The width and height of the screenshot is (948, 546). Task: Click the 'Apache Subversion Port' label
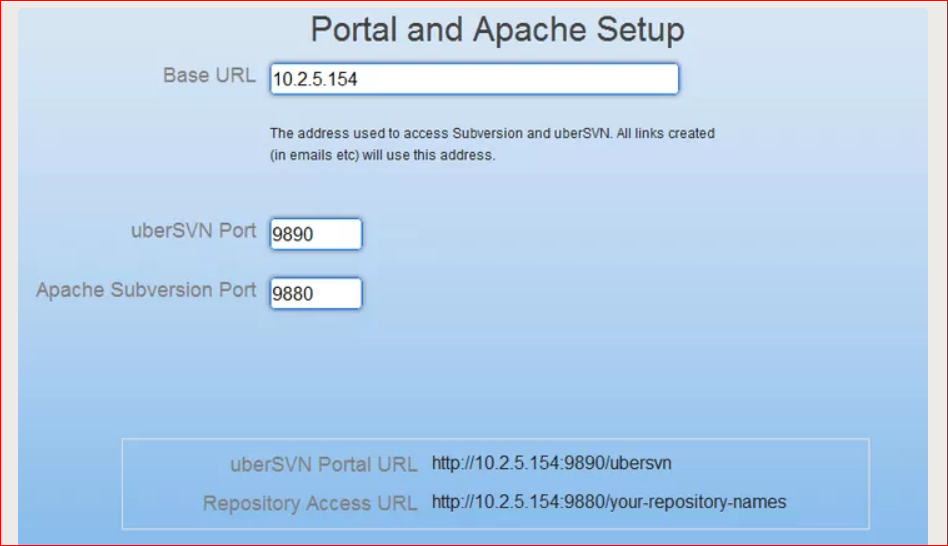(146, 290)
